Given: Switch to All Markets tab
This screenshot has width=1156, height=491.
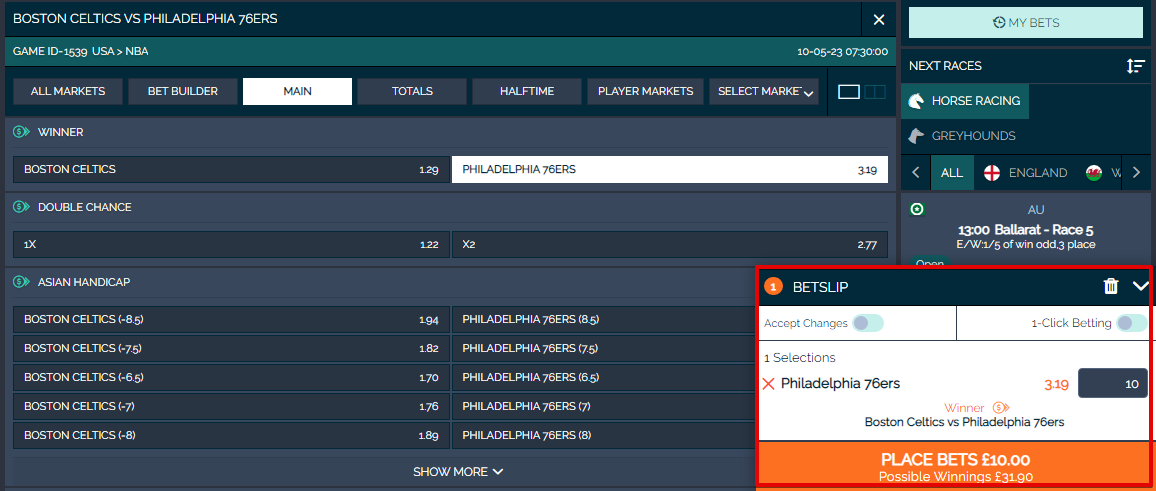Looking at the screenshot, I should coord(68,91).
